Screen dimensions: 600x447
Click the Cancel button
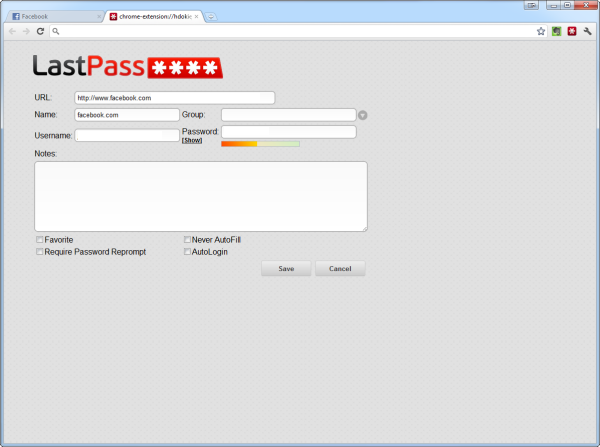tap(340, 269)
